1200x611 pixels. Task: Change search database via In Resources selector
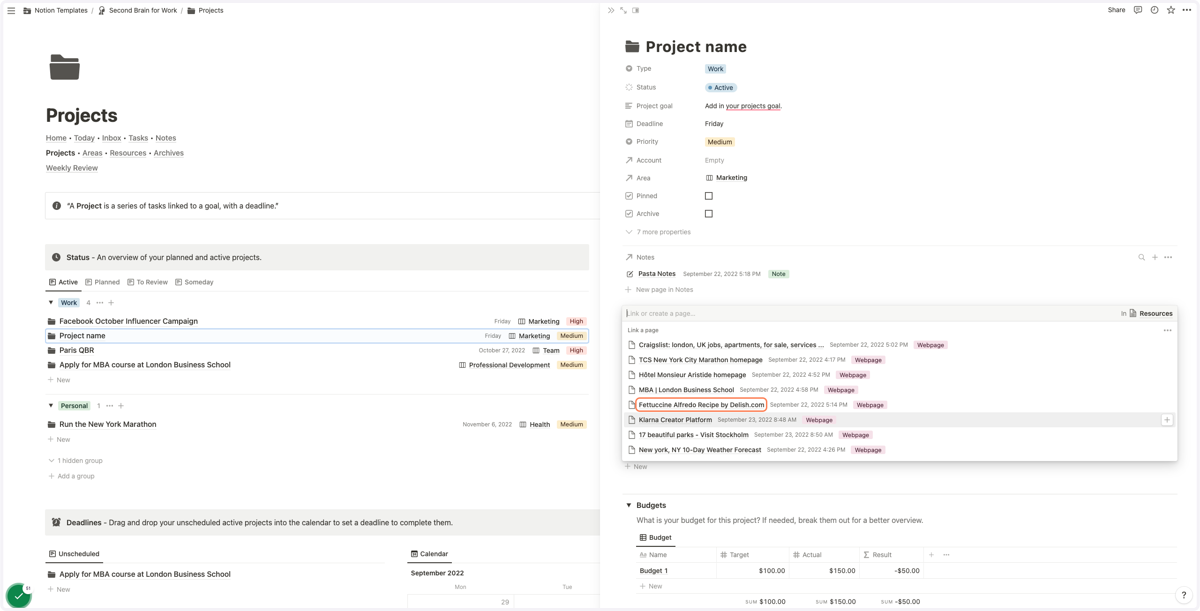pyautogui.click(x=1147, y=313)
